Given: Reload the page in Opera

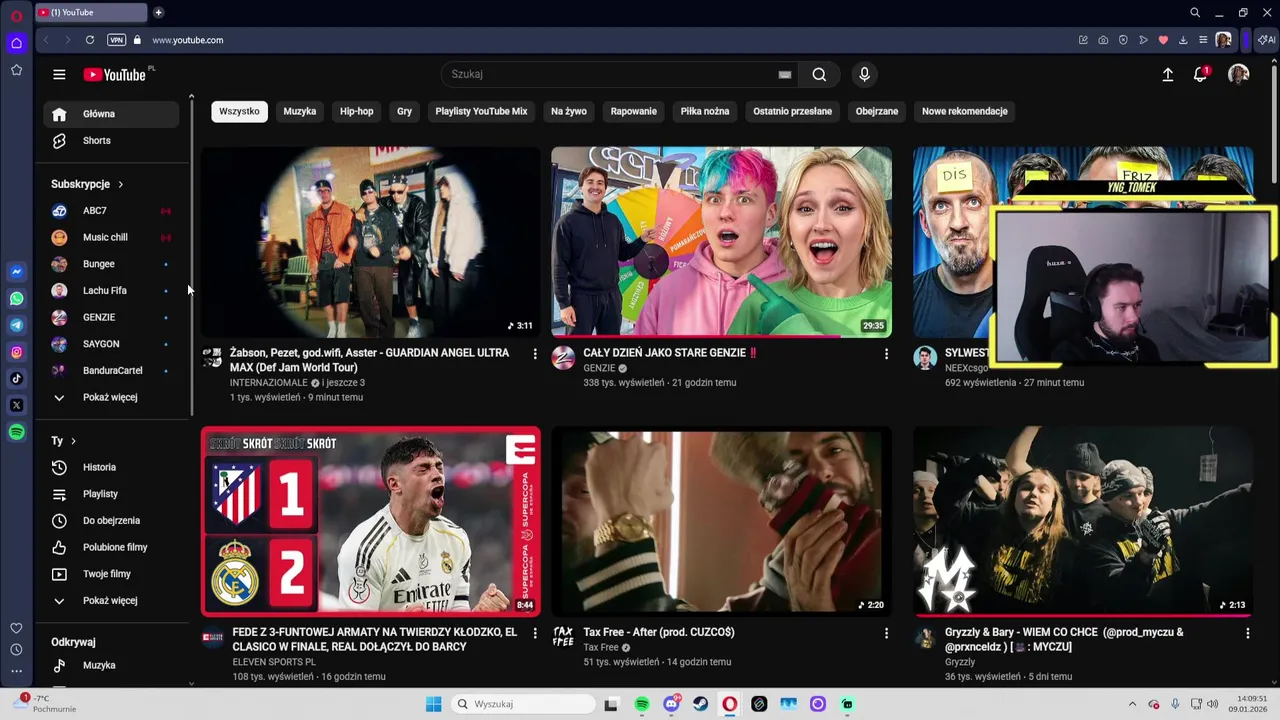Looking at the screenshot, I should [x=90, y=40].
